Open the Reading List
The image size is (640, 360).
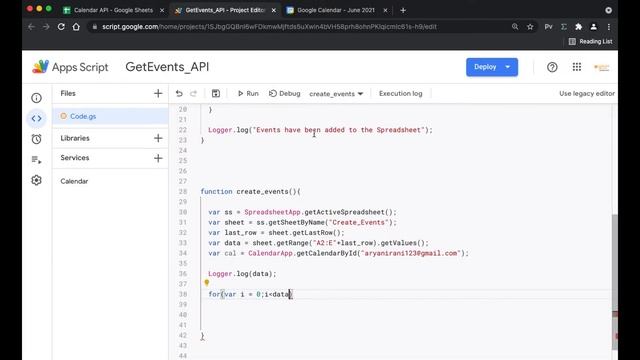click(590, 41)
